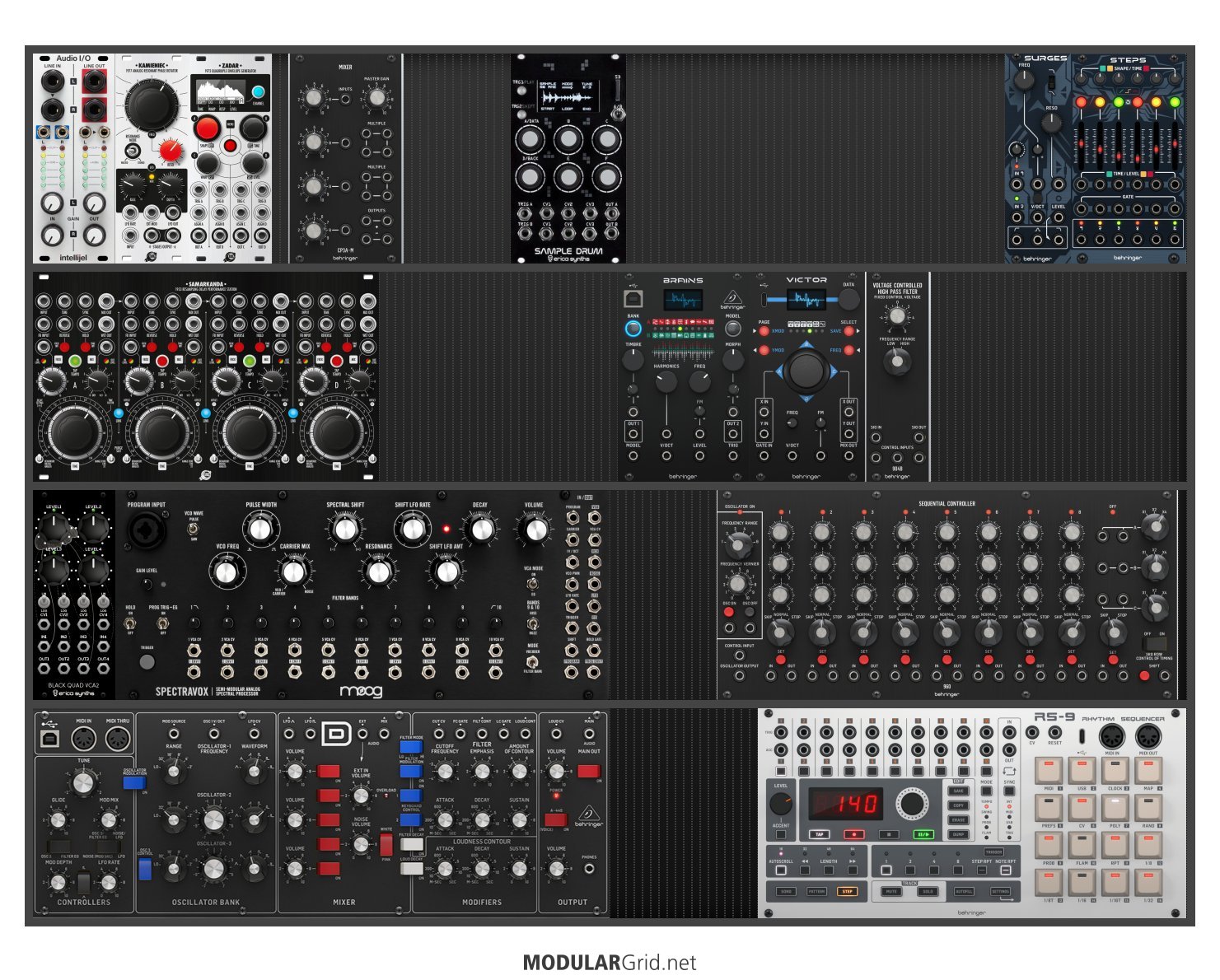Click the OSC OFF button on 960
This screenshot has width=1220, height=980.
750,612
